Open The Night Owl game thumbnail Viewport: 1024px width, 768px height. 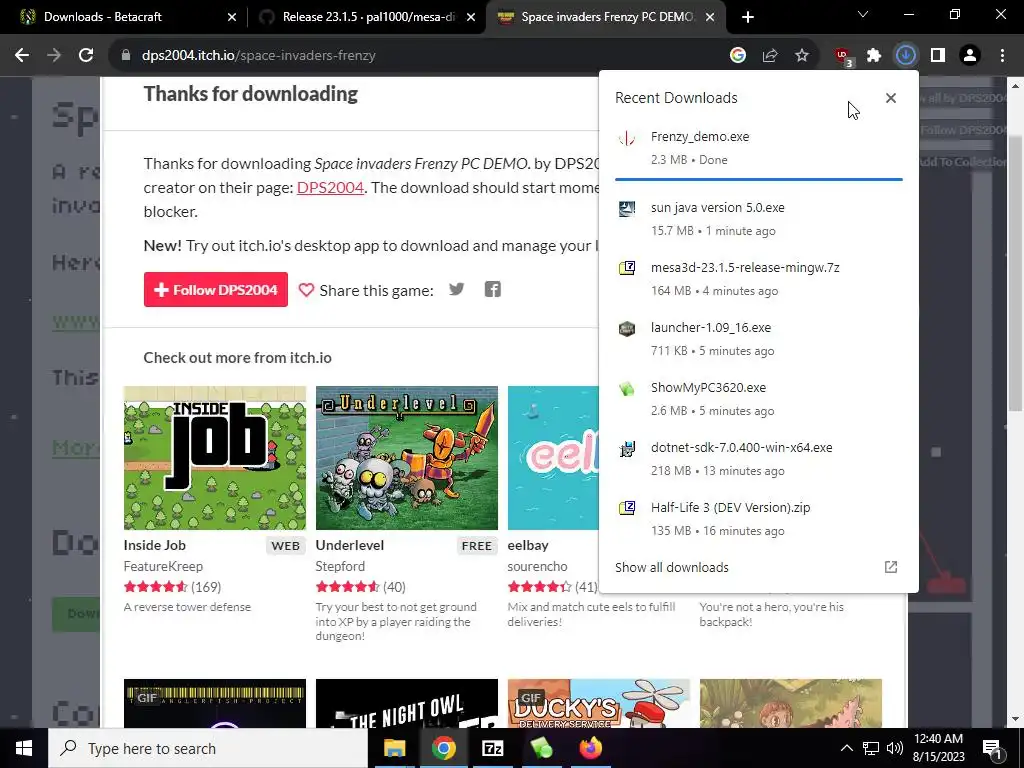point(407,703)
